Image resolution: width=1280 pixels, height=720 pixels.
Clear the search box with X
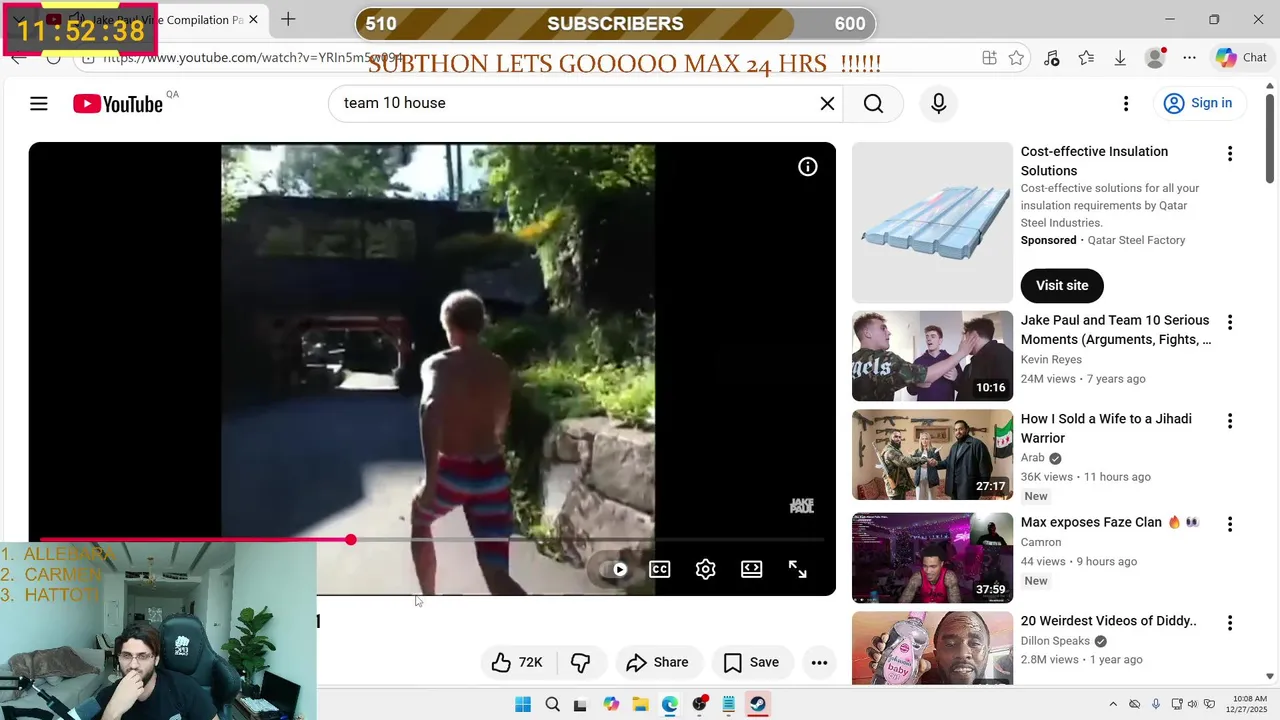click(827, 103)
